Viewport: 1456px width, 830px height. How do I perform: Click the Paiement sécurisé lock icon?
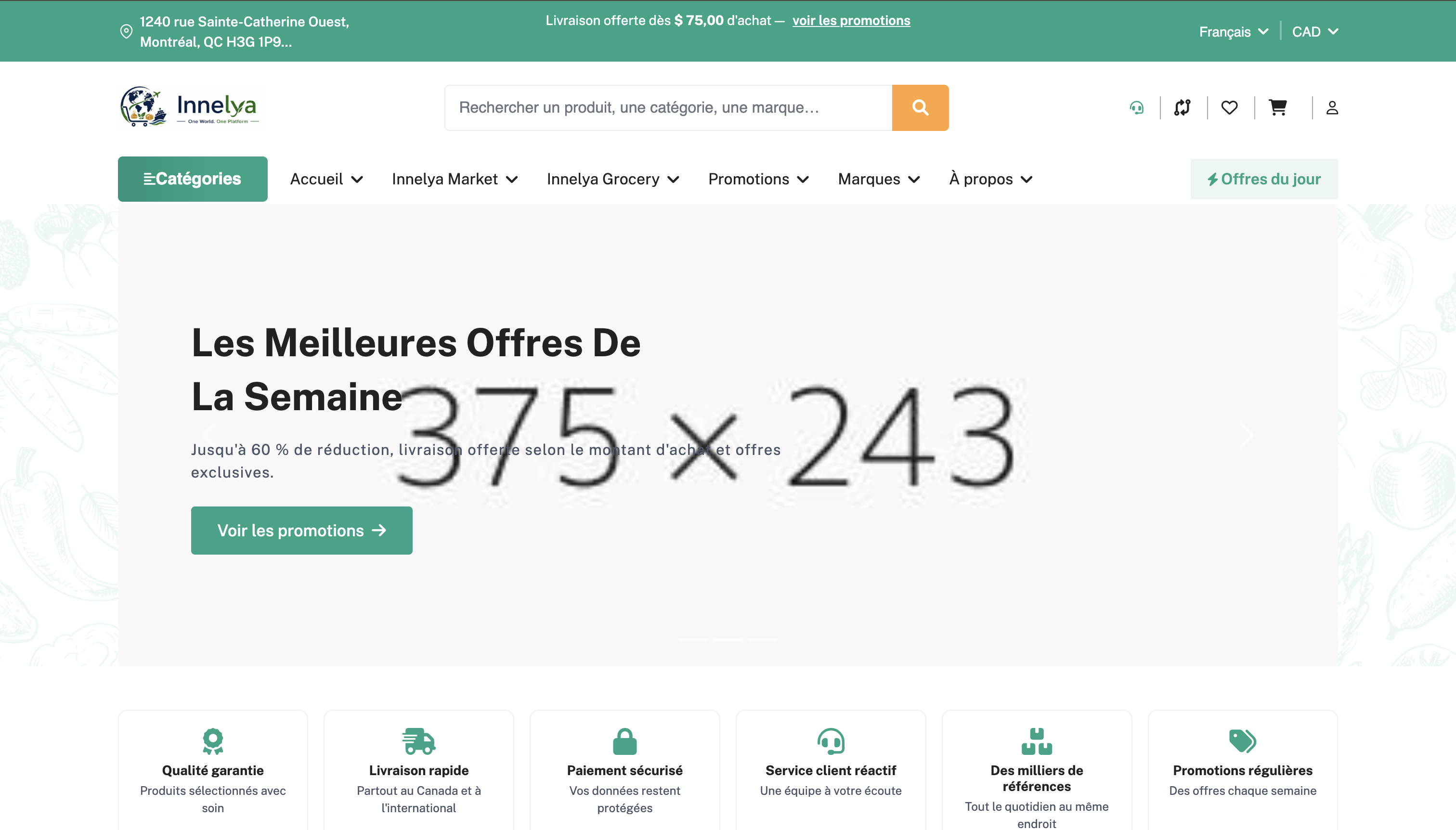click(x=625, y=741)
